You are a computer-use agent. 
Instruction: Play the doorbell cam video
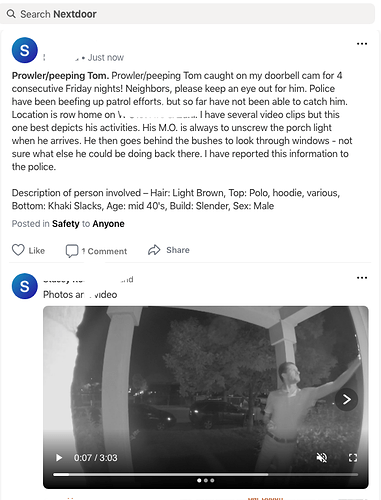59,458
